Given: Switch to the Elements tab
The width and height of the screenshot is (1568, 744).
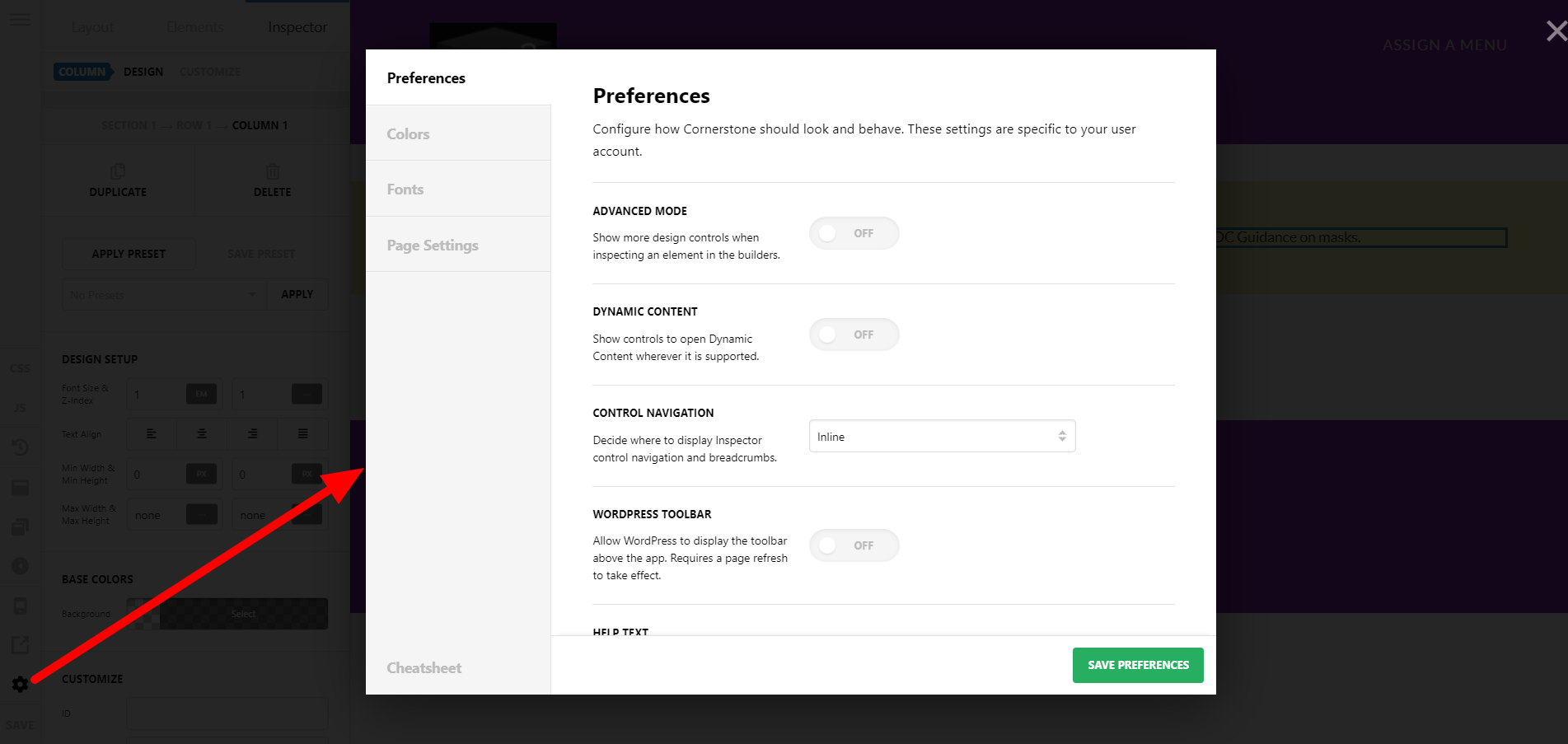Looking at the screenshot, I should 194,27.
